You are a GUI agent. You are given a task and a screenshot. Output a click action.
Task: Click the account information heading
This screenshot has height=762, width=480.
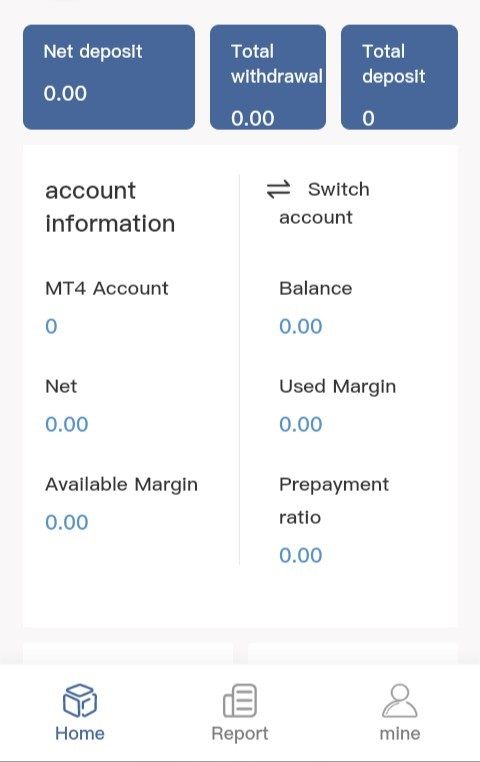point(110,208)
